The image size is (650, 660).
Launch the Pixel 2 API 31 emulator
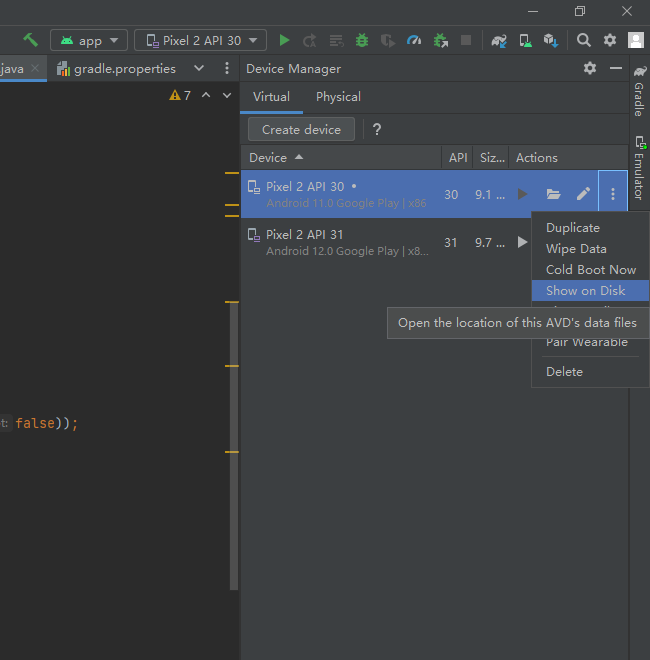pos(522,242)
